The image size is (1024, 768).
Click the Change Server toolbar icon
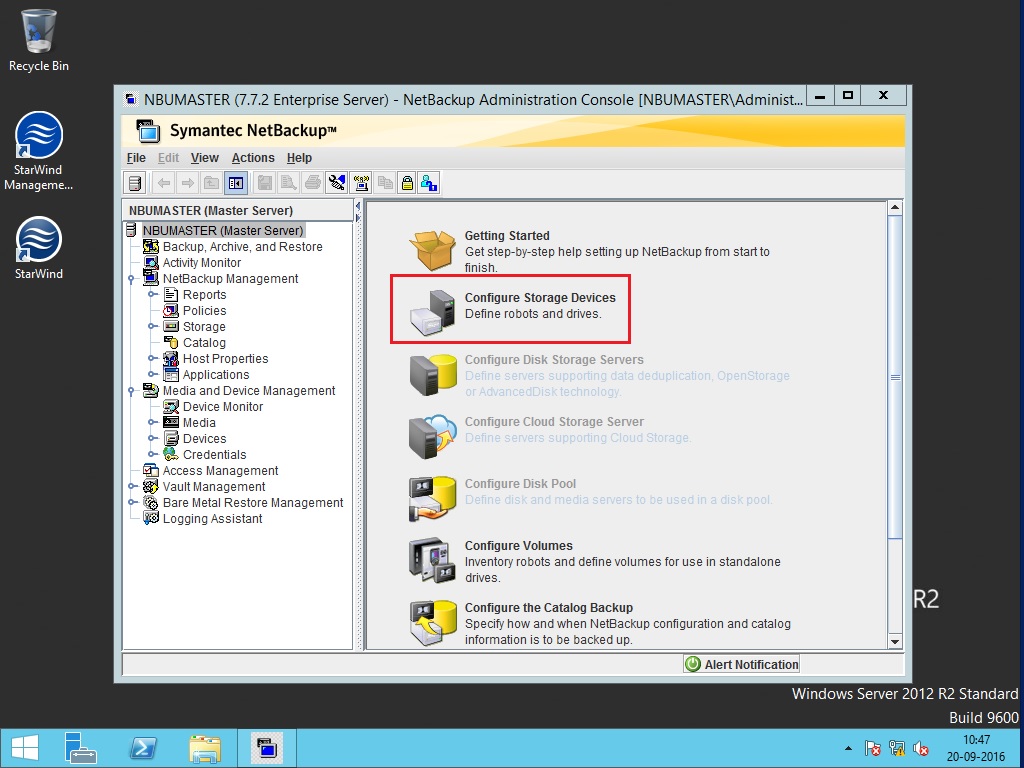coord(133,182)
